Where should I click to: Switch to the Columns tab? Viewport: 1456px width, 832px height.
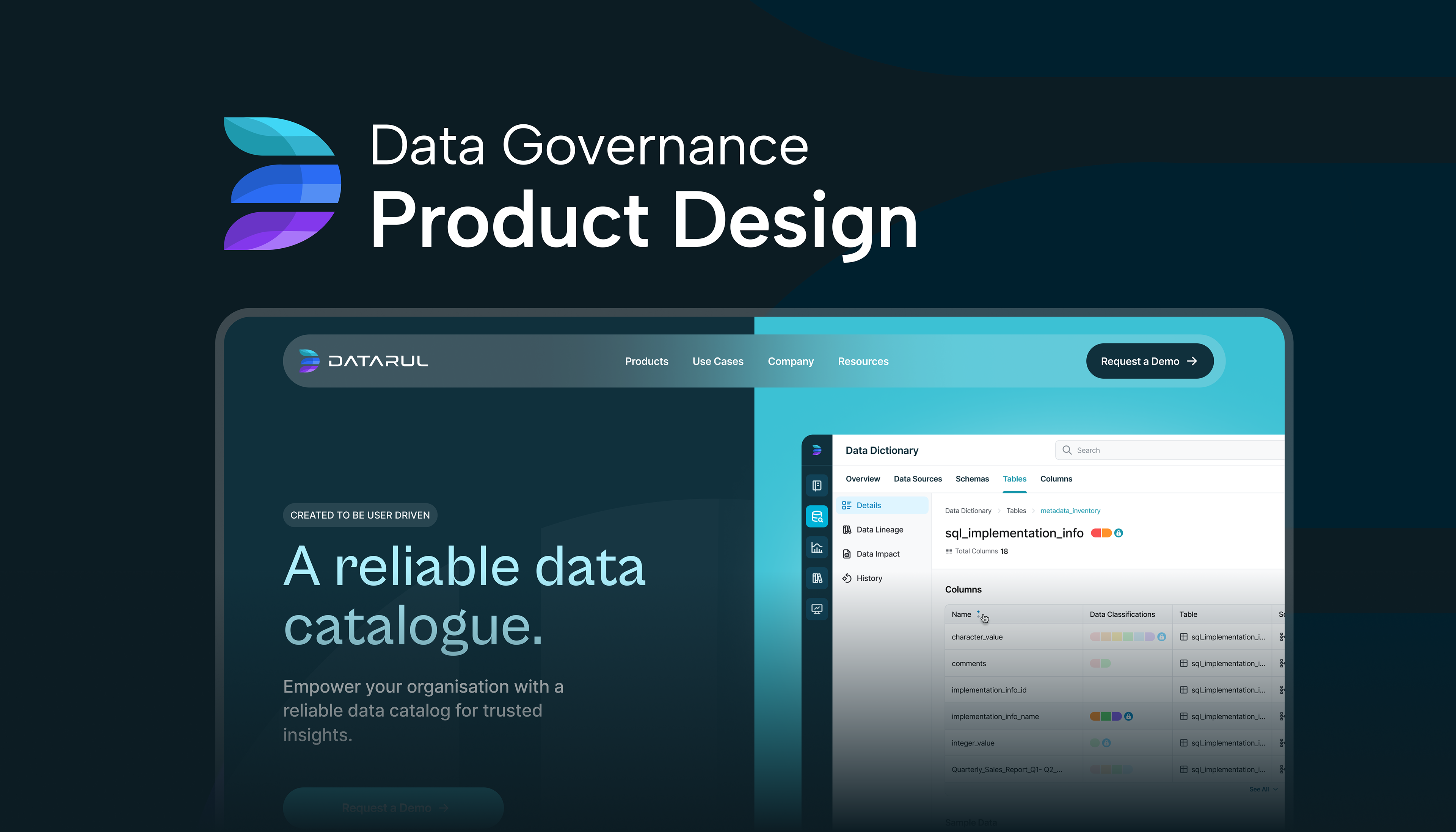coord(1056,479)
